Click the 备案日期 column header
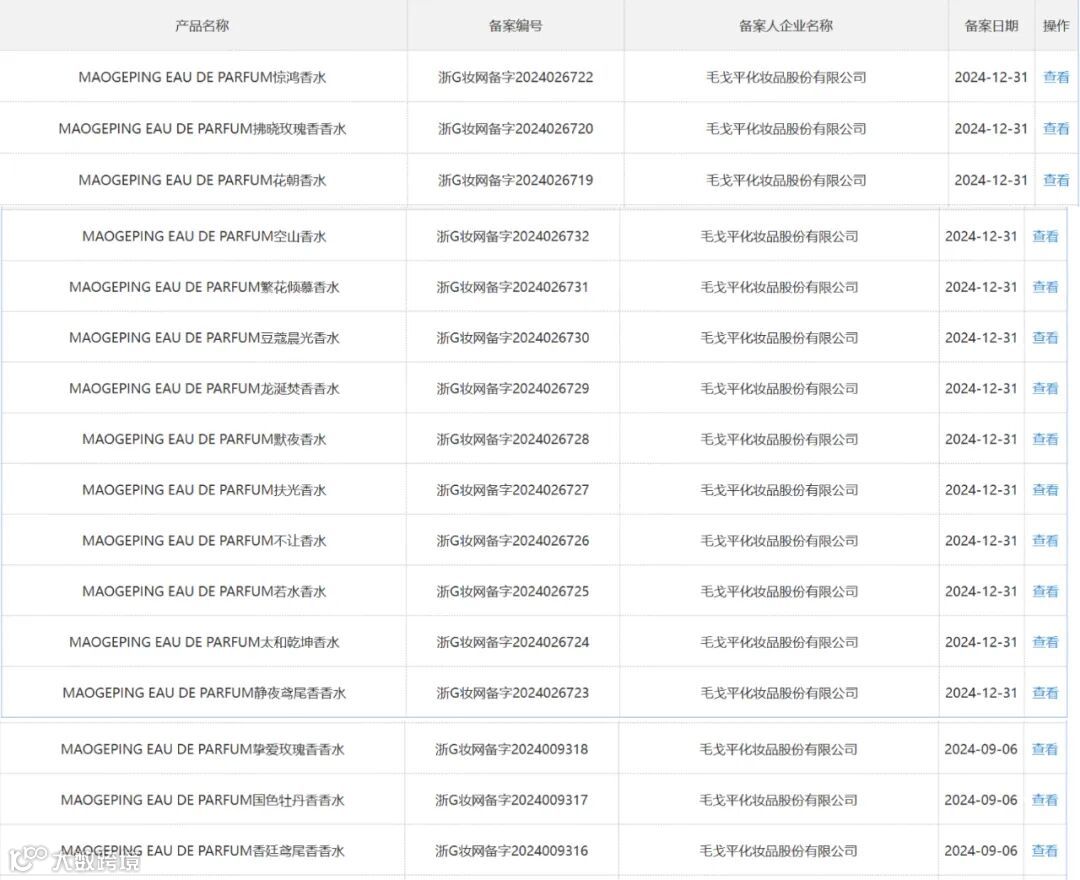This screenshot has width=1080, height=880. tap(991, 25)
